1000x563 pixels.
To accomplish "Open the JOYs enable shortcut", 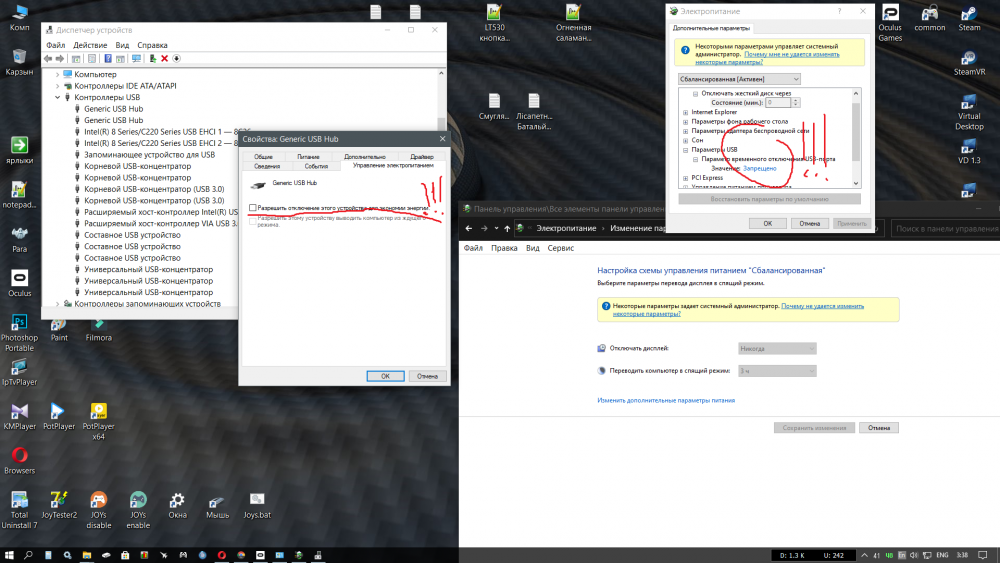I will [138, 510].
